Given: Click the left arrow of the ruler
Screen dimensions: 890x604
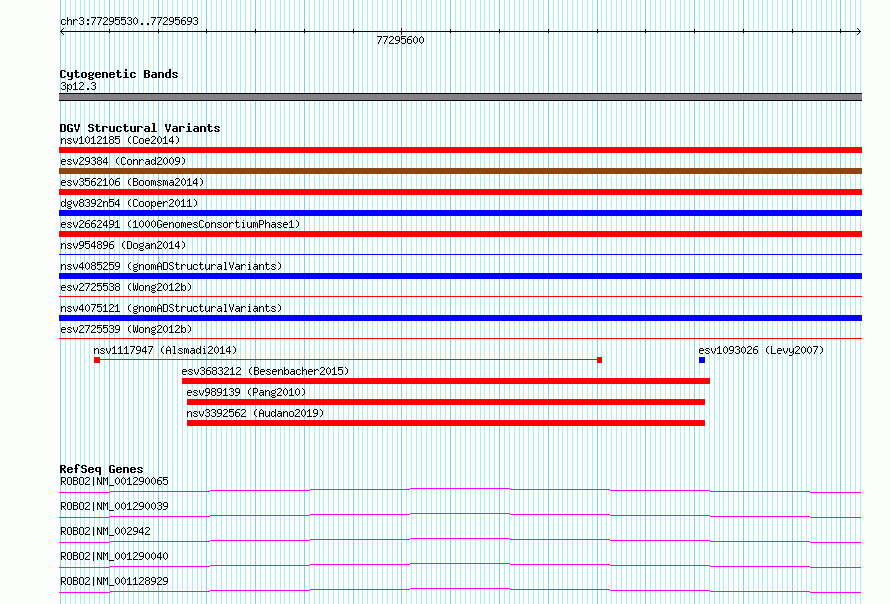Looking at the screenshot, I should (62, 32).
